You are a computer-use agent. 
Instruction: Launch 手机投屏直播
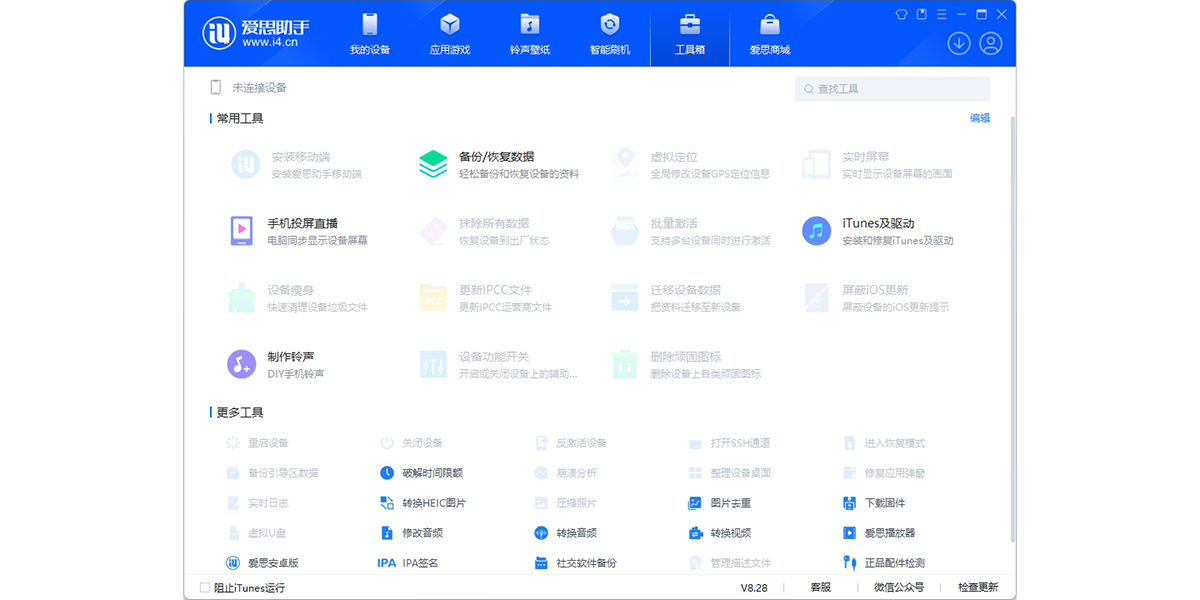(298, 231)
